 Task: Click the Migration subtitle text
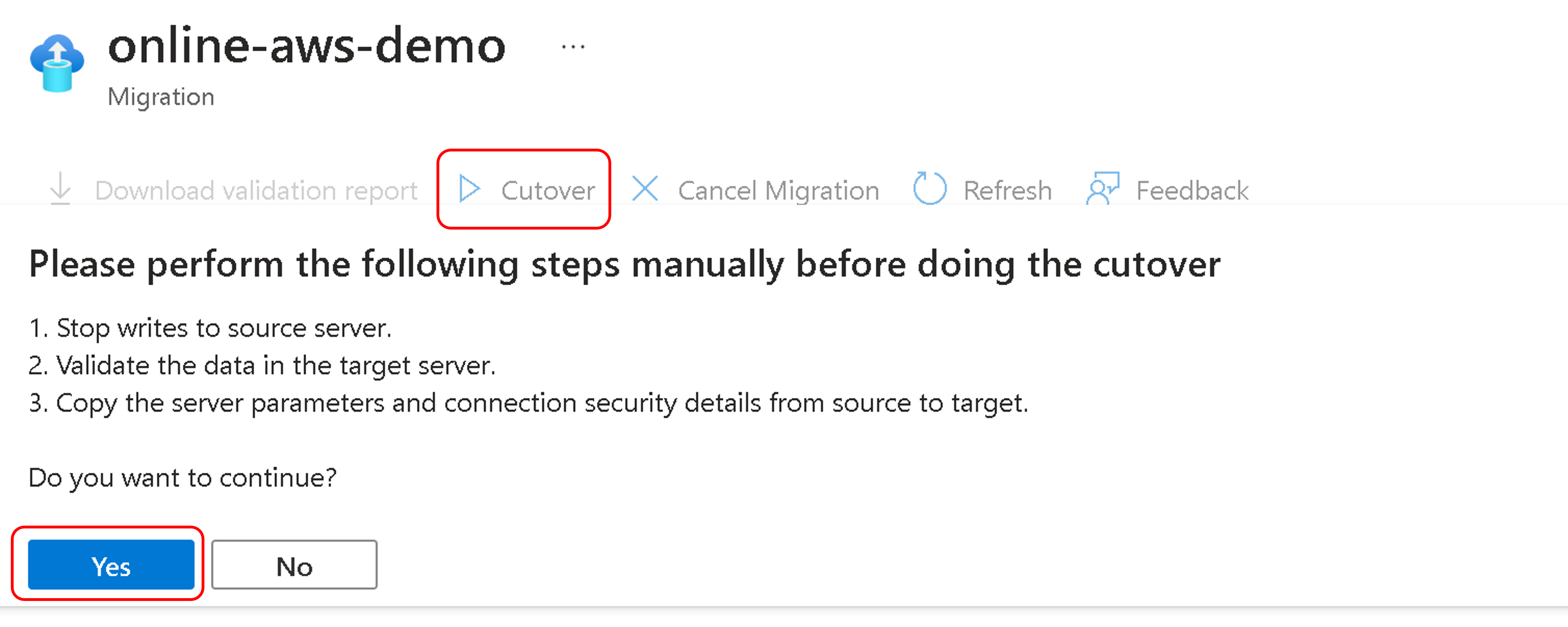[161, 97]
